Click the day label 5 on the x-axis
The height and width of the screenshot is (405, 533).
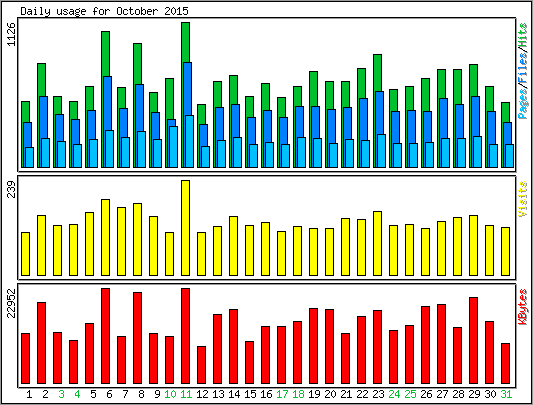[93, 394]
